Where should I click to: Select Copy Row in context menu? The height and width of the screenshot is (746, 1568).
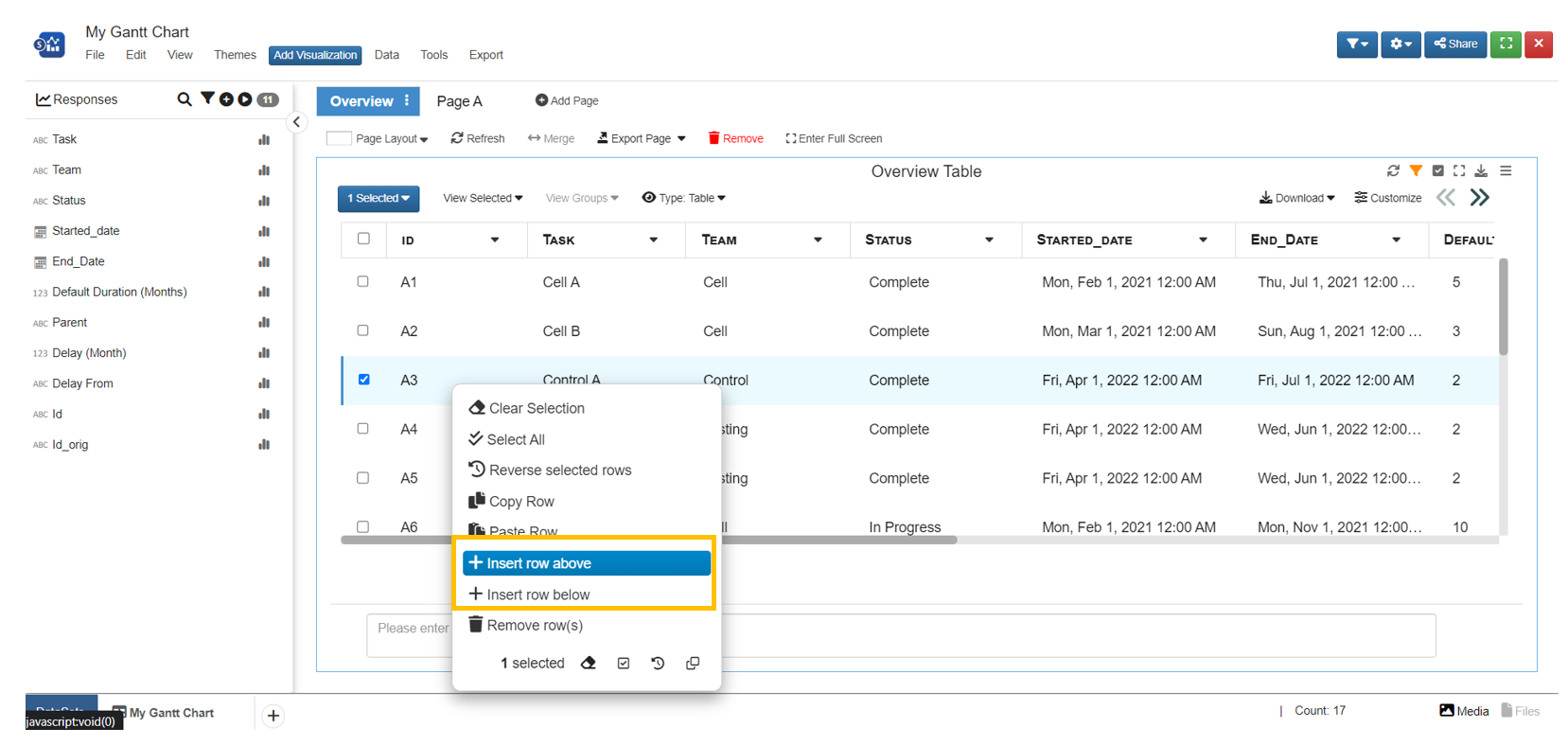(x=520, y=501)
